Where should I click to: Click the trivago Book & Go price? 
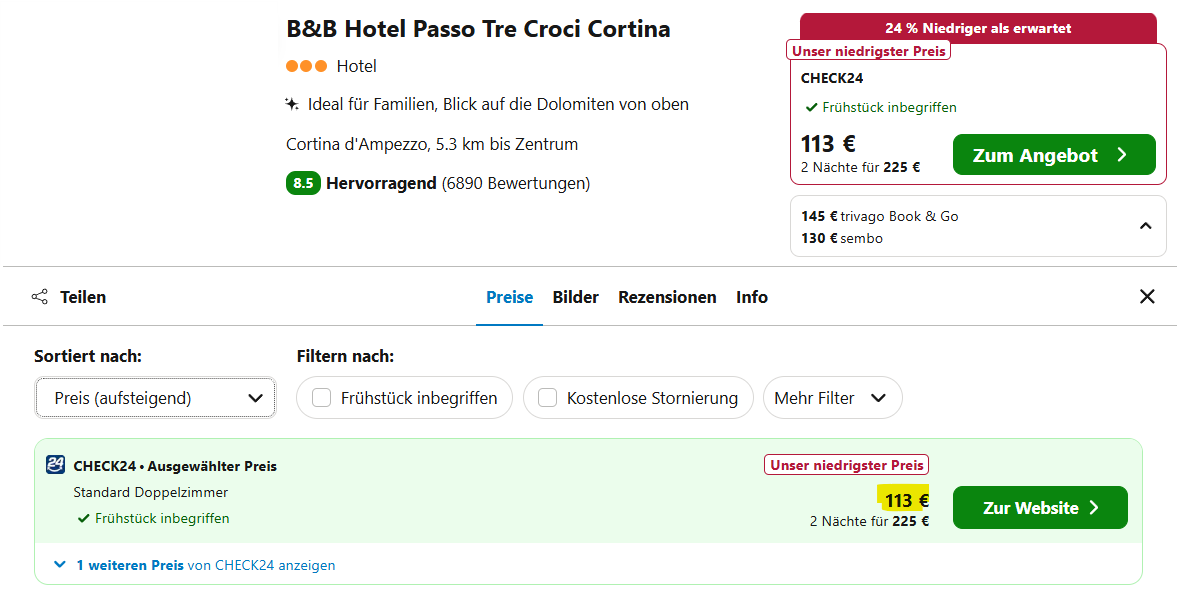[880, 216]
